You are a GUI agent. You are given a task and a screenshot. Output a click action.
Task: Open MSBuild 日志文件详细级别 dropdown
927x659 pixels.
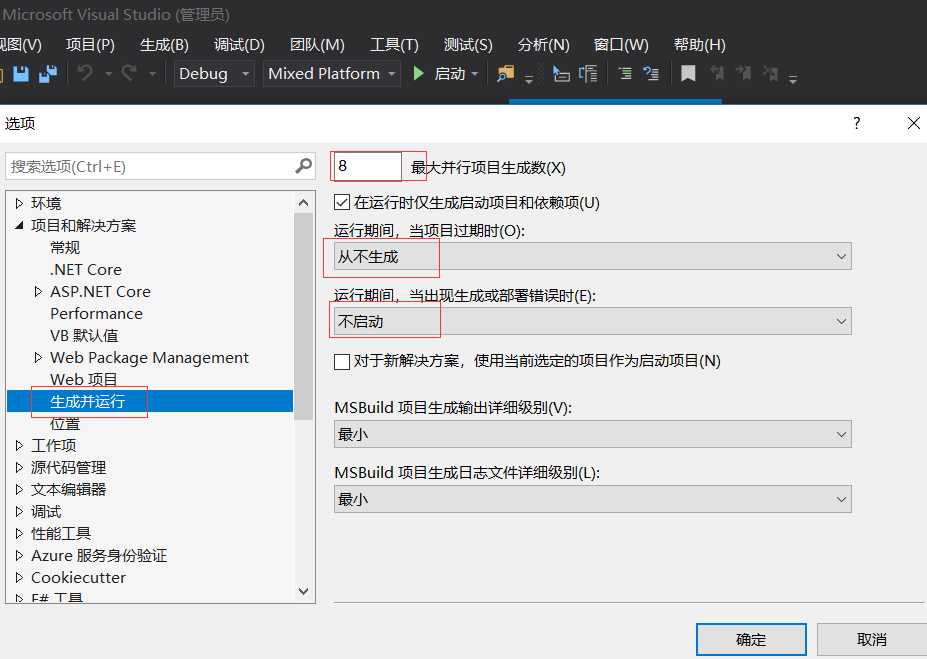[x=592, y=499]
